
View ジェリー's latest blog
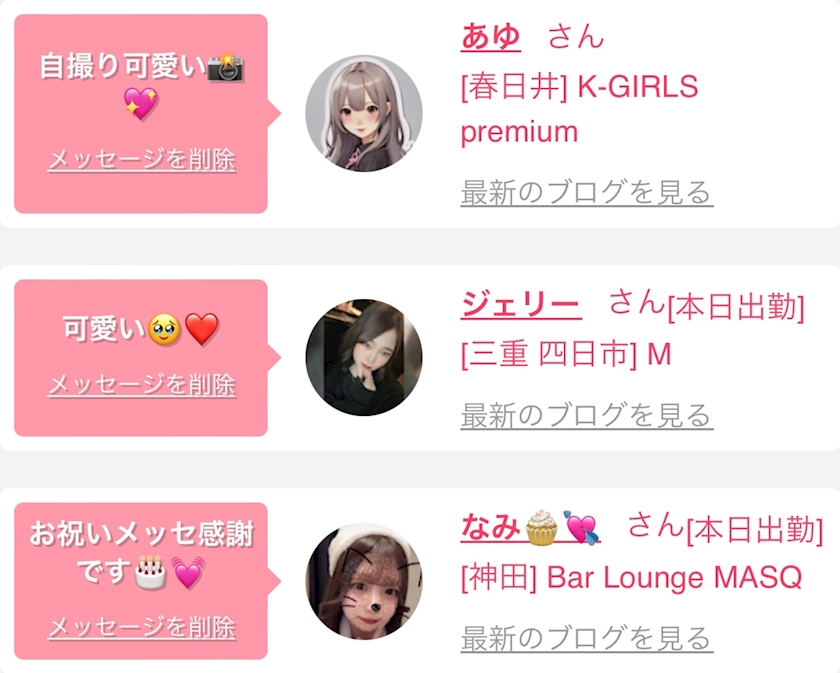(587, 415)
